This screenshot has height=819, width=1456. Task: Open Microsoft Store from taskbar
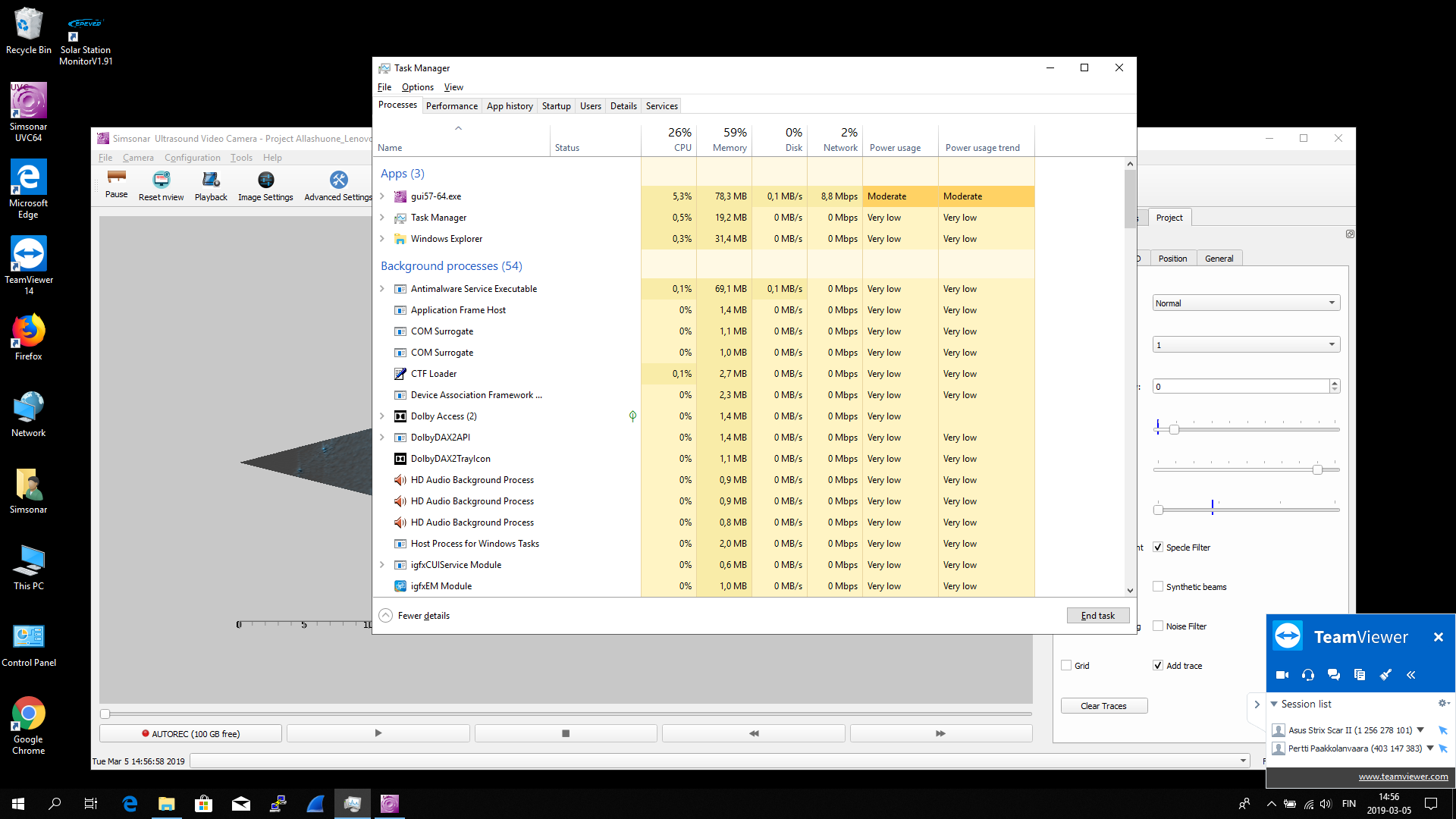[203, 804]
